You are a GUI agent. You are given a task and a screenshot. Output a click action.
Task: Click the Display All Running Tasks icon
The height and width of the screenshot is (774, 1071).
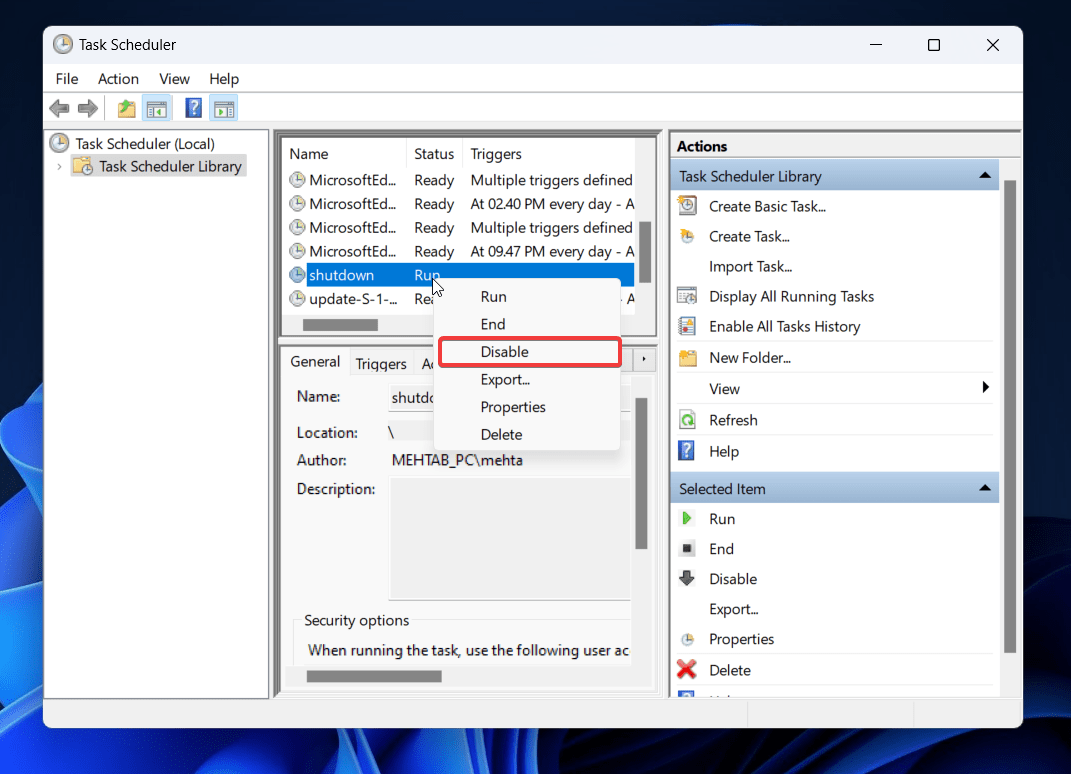coord(687,296)
